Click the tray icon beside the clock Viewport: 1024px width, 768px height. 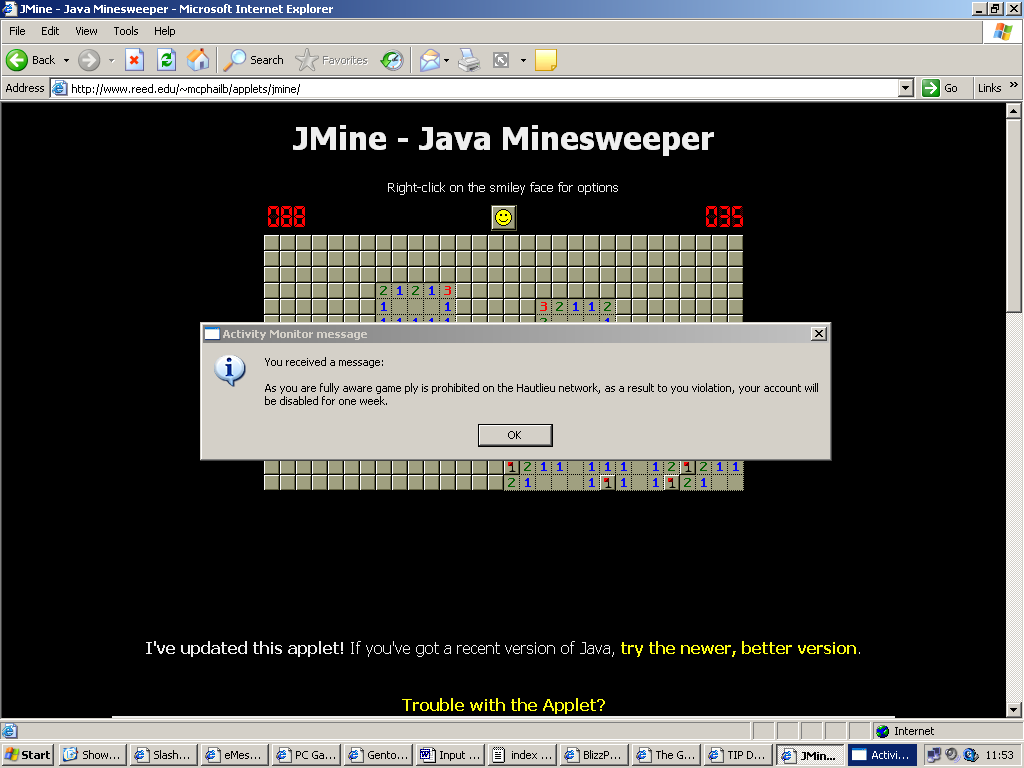[x=970, y=755]
